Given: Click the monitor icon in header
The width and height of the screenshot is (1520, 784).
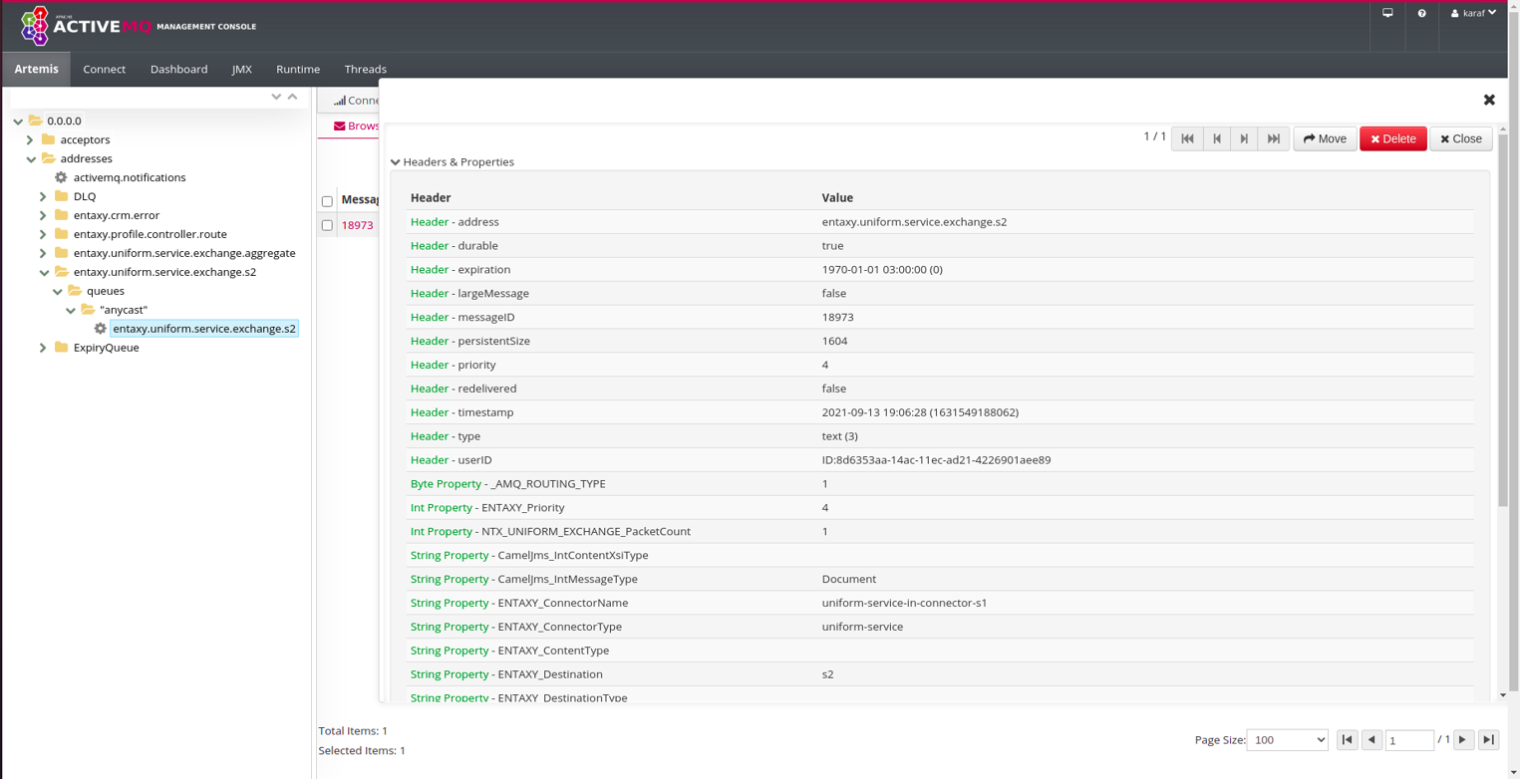Looking at the screenshot, I should [x=1387, y=14].
